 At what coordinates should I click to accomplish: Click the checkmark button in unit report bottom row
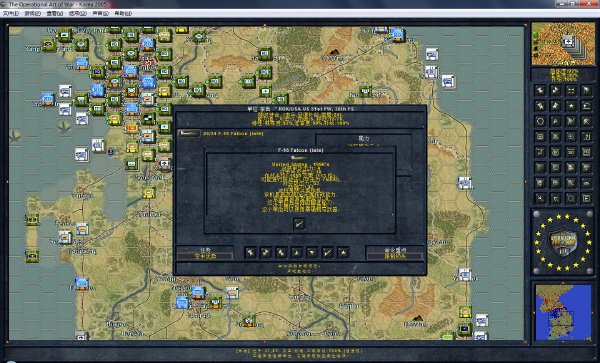pyautogui.click(x=328, y=252)
